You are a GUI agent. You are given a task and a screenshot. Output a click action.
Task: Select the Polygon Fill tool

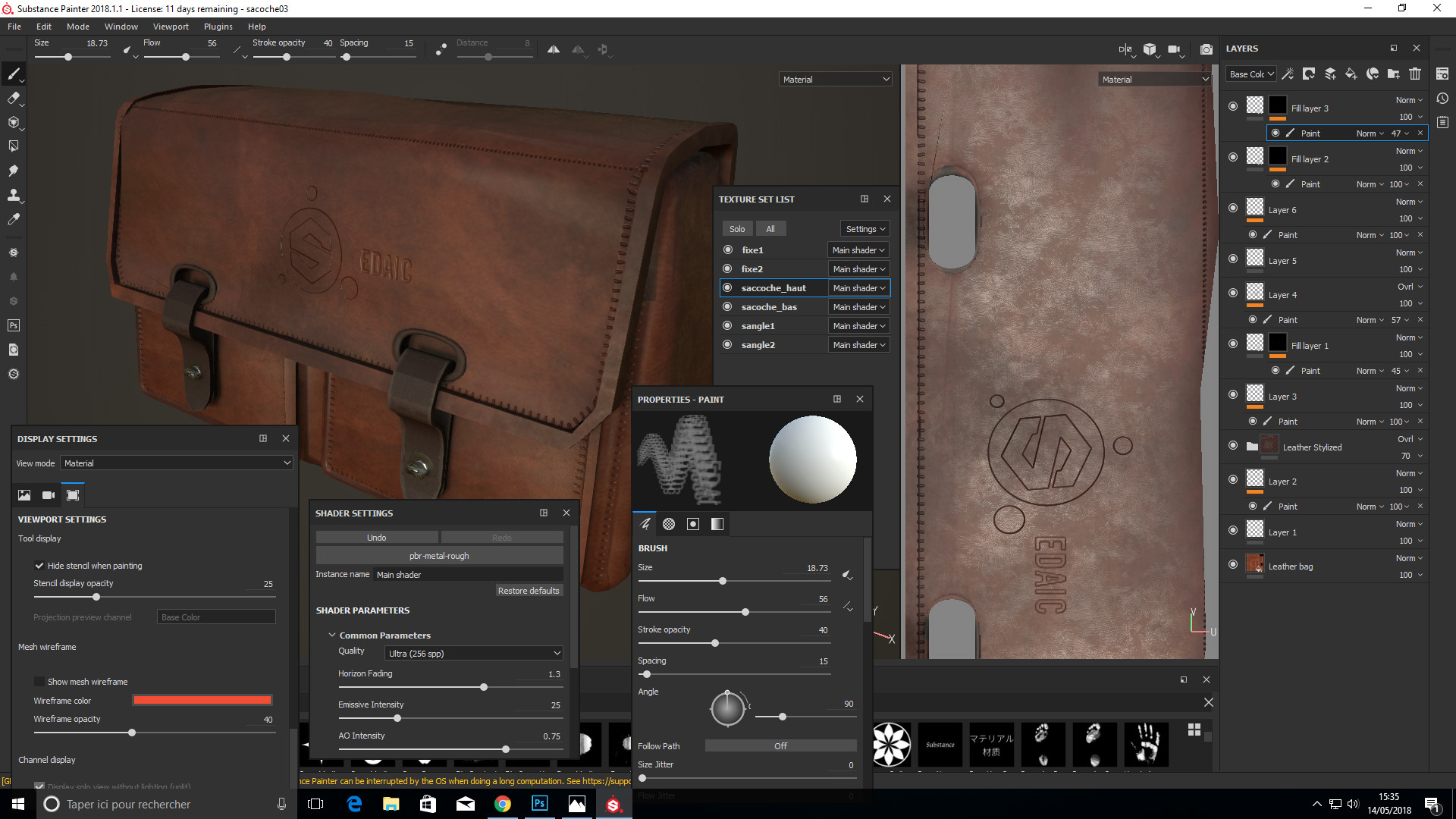pyautogui.click(x=13, y=146)
